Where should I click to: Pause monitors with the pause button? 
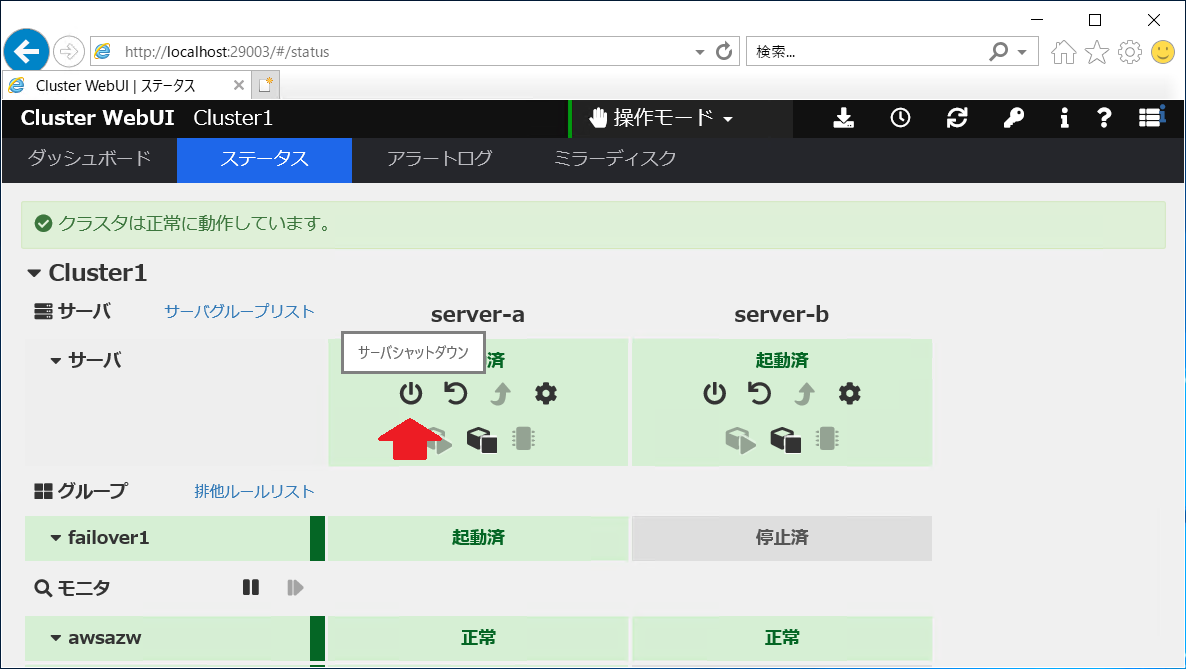251,588
